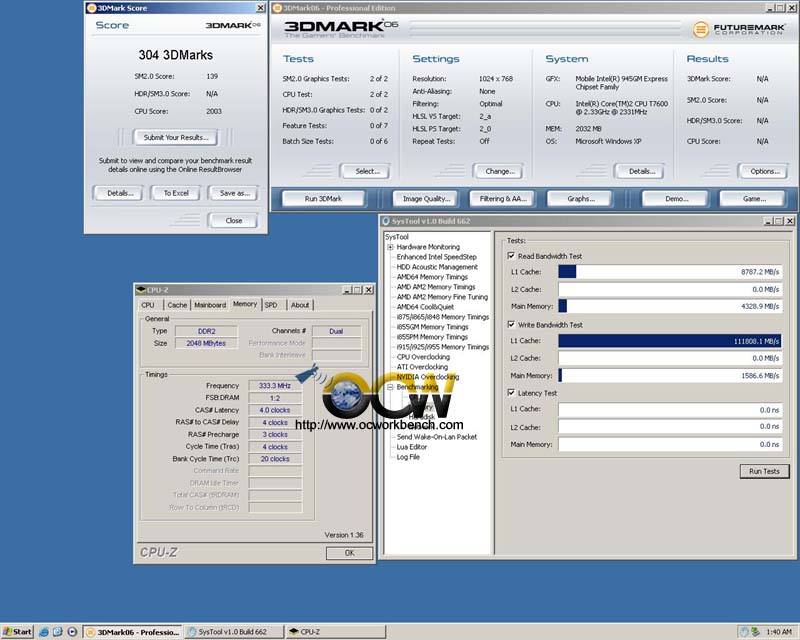Click Submit Your Results button
Image resolution: width=800 pixels, height=640 pixels.
(x=176, y=137)
